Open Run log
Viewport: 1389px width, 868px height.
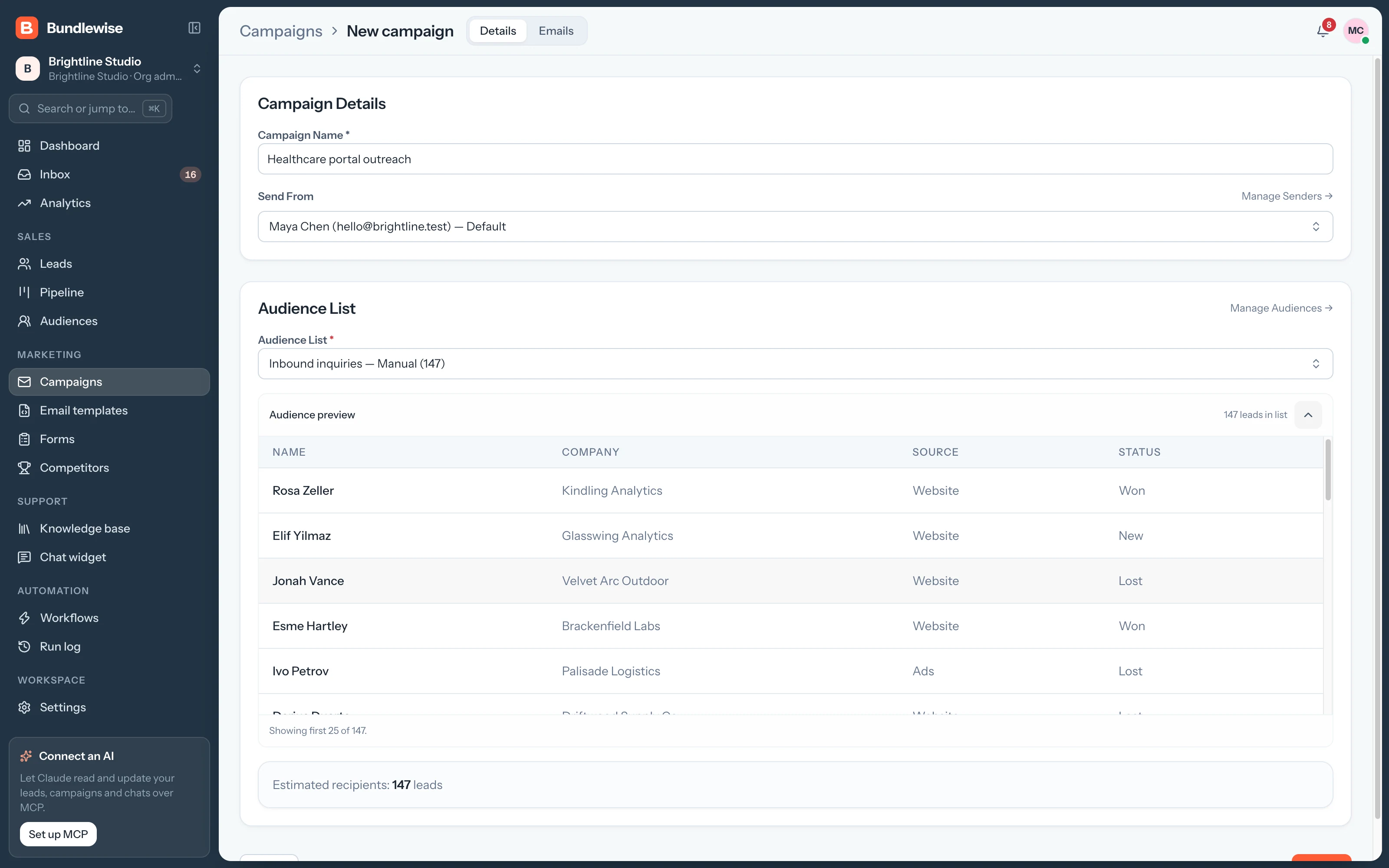[109, 647]
